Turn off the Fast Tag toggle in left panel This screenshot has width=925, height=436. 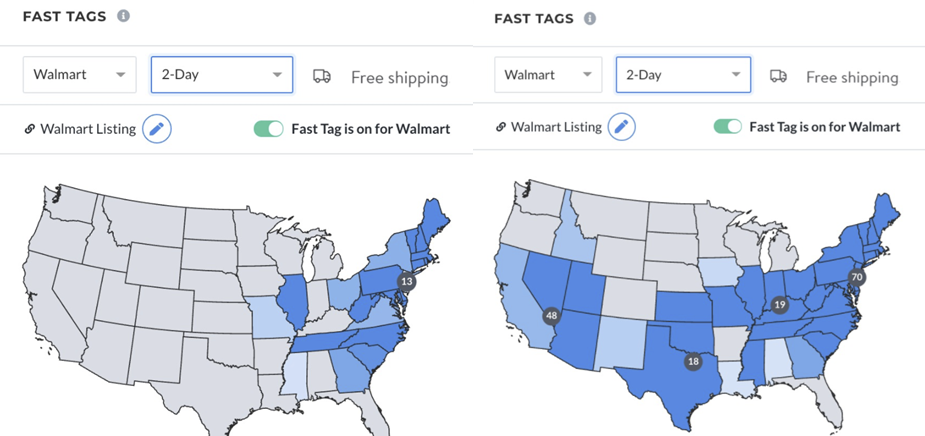tap(268, 129)
